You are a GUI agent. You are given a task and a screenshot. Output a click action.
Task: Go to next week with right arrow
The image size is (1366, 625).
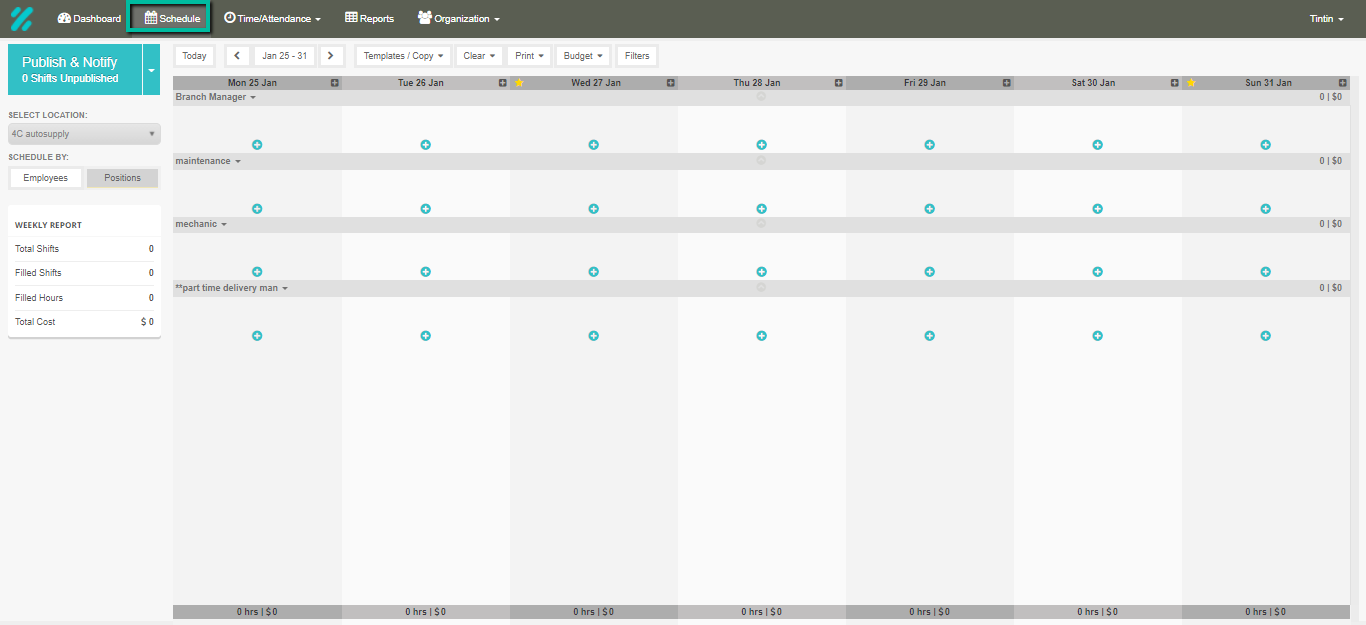click(x=331, y=56)
